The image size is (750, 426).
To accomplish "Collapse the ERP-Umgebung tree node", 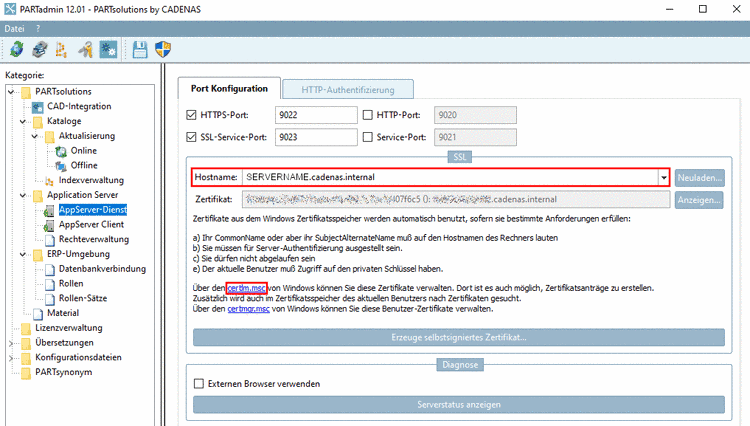I will (22, 254).
